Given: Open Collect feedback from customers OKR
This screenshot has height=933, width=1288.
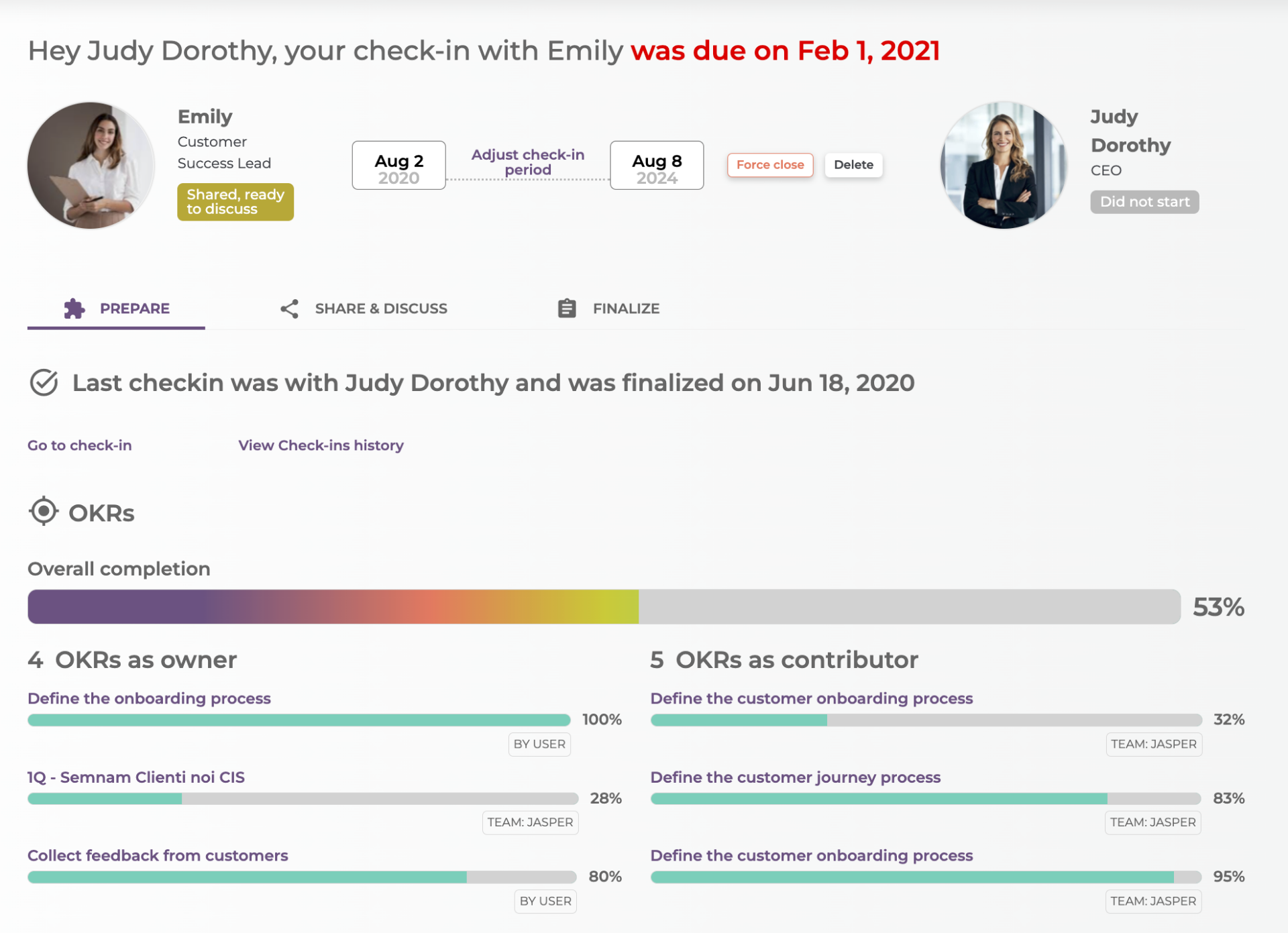Looking at the screenshot, I should [x=158, y=856].
